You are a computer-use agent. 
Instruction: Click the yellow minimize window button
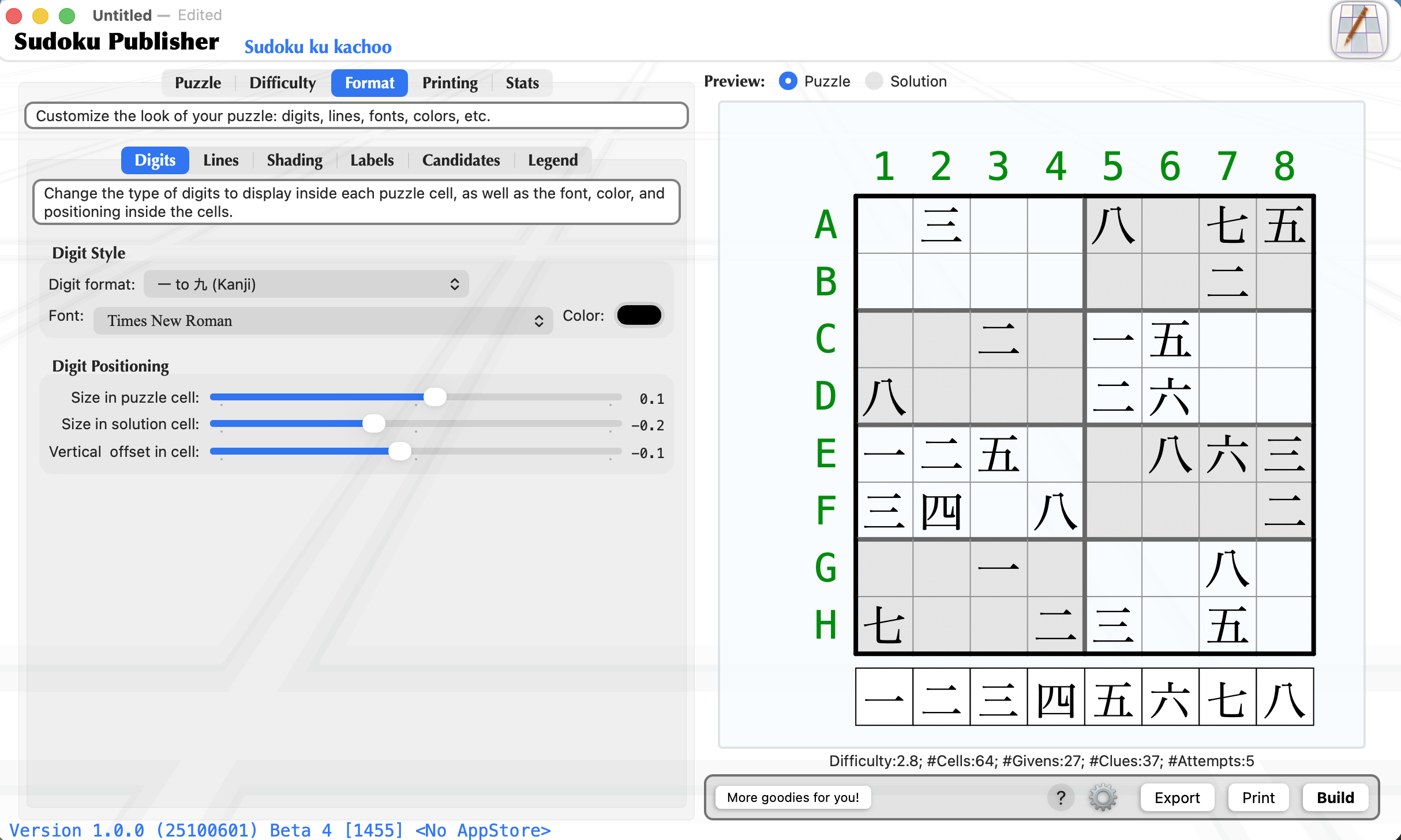click(40, 16)
